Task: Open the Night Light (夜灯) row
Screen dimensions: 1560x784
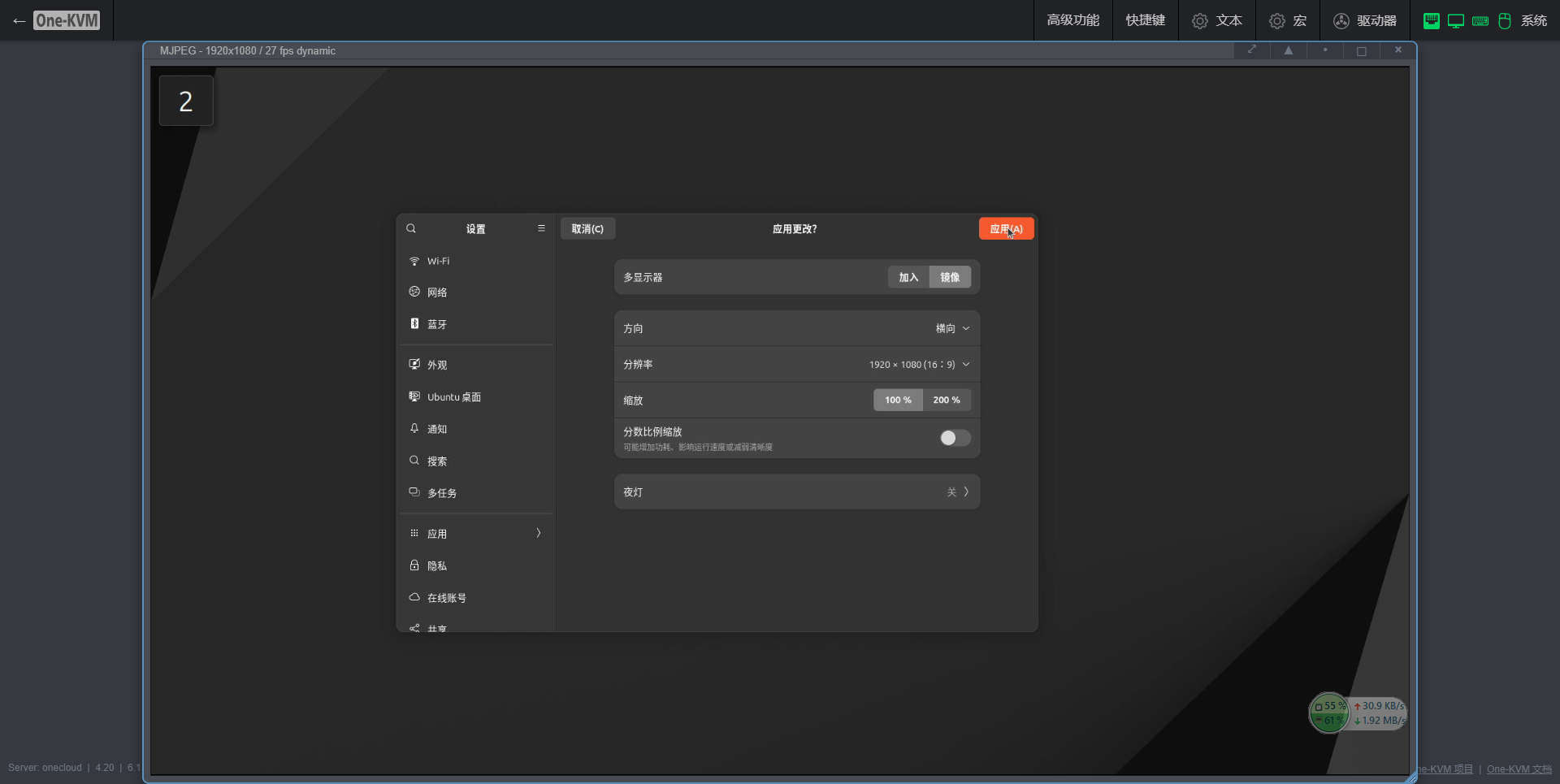Action: click(796, 492)
